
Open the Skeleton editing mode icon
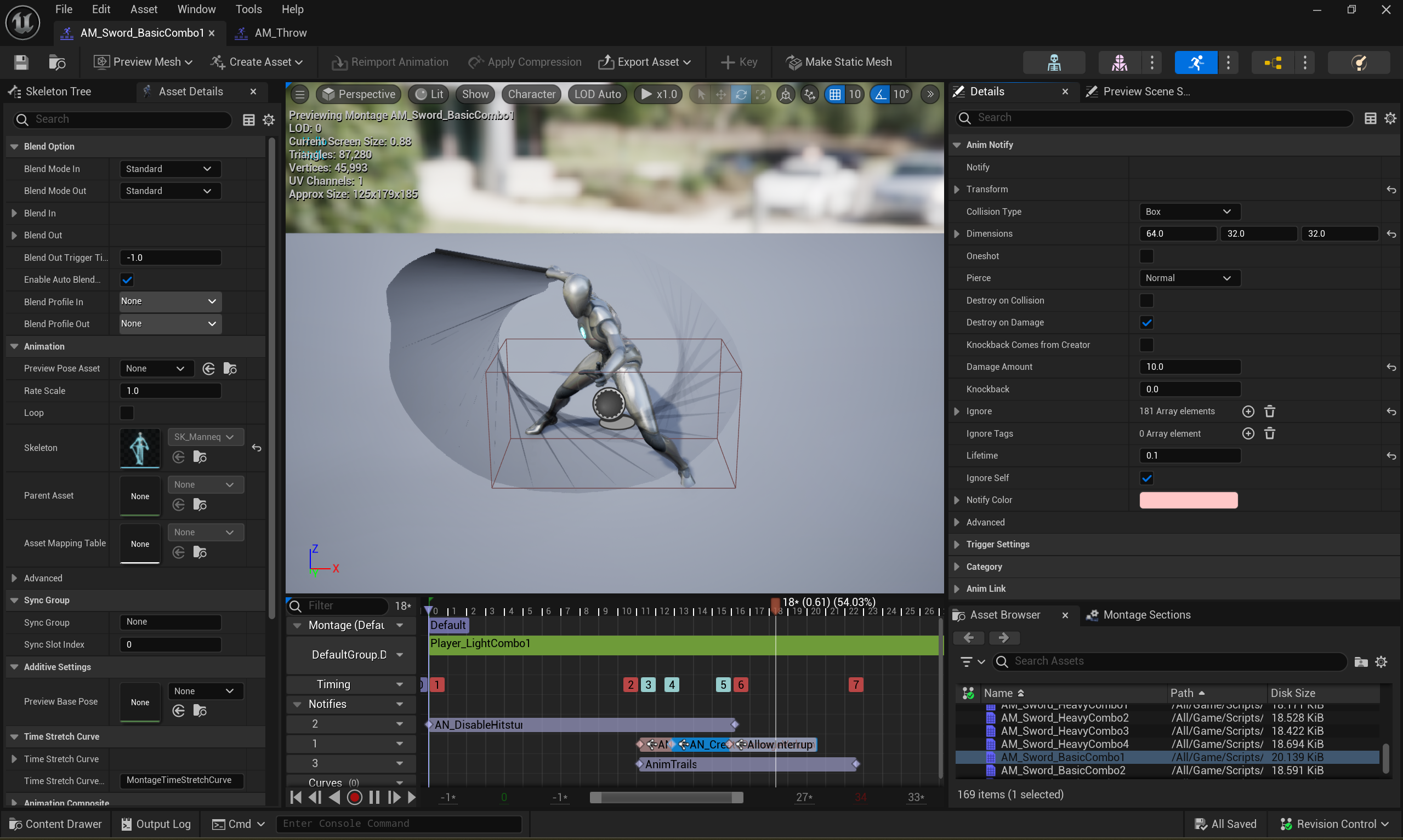1053,62
